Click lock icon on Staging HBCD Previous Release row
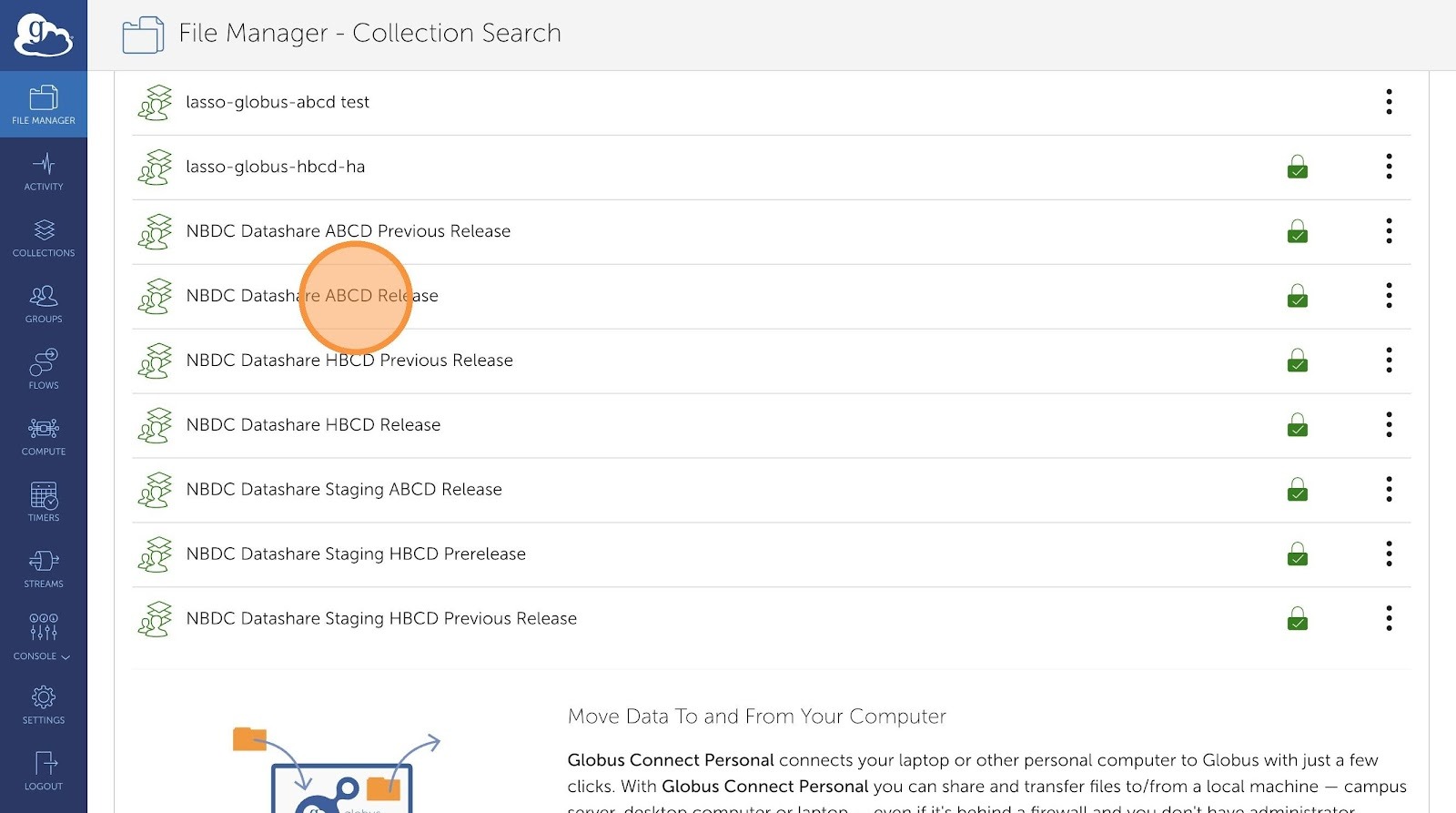This screenshot has height=813, width=1456. click(x=1298, y=619)
